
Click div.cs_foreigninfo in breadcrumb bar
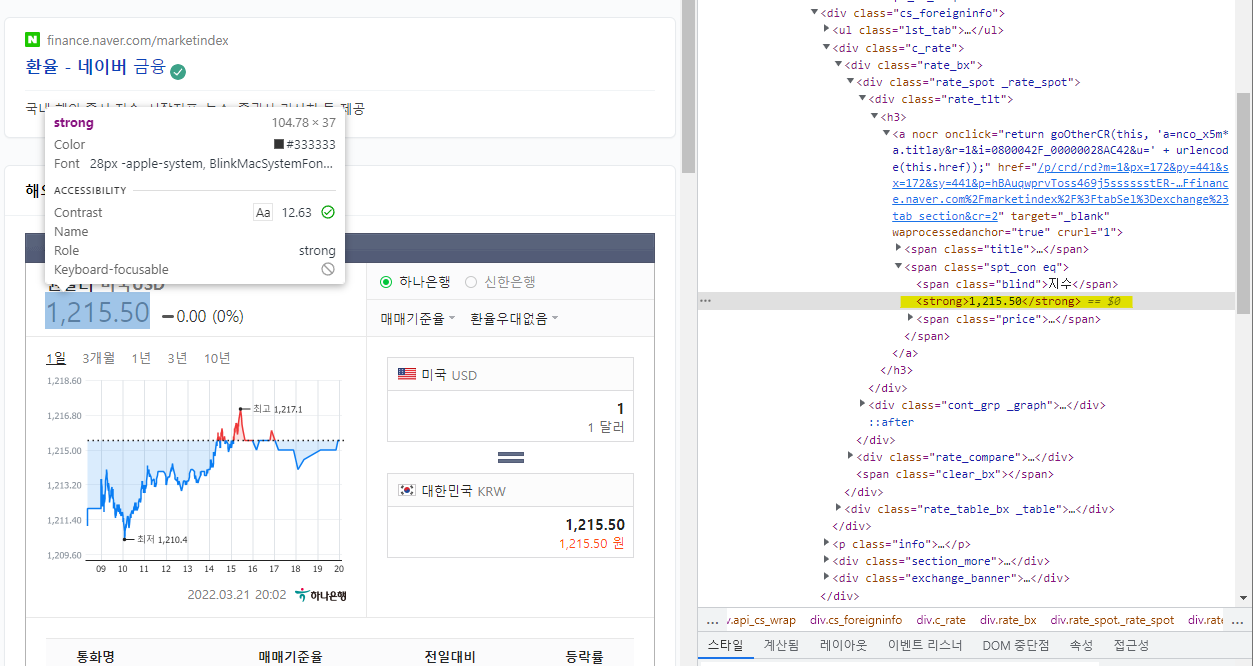tap(855, 620)
